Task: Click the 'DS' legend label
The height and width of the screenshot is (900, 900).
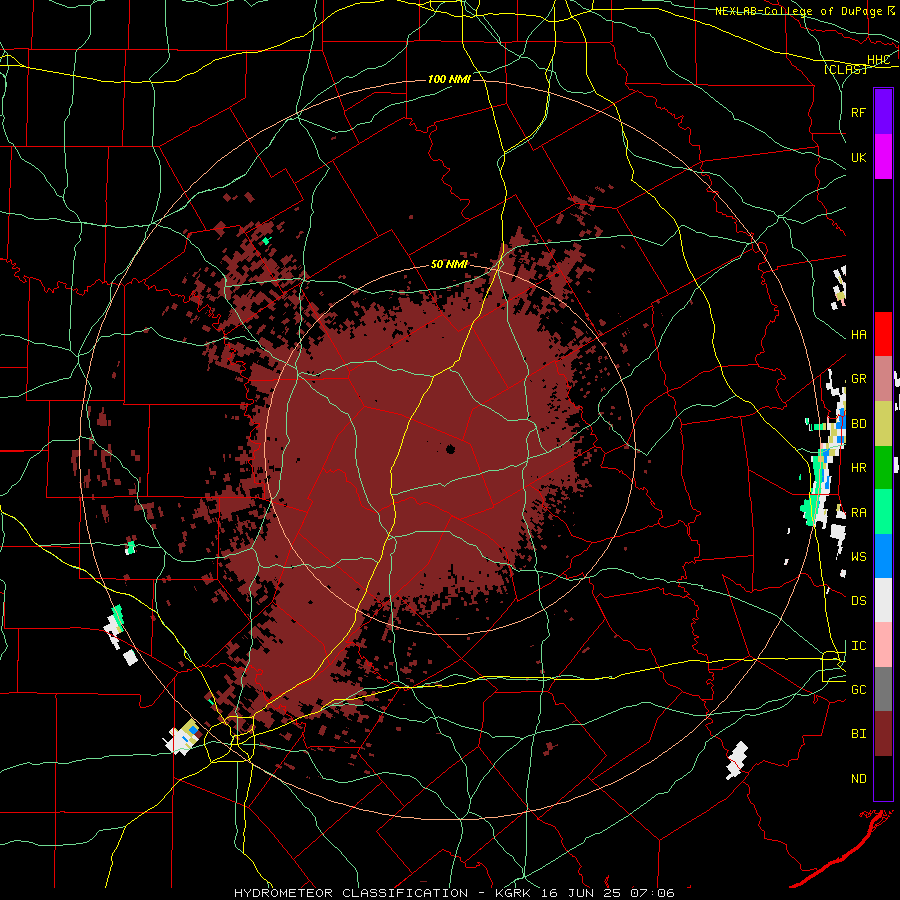Action: (x=858, y=601)
